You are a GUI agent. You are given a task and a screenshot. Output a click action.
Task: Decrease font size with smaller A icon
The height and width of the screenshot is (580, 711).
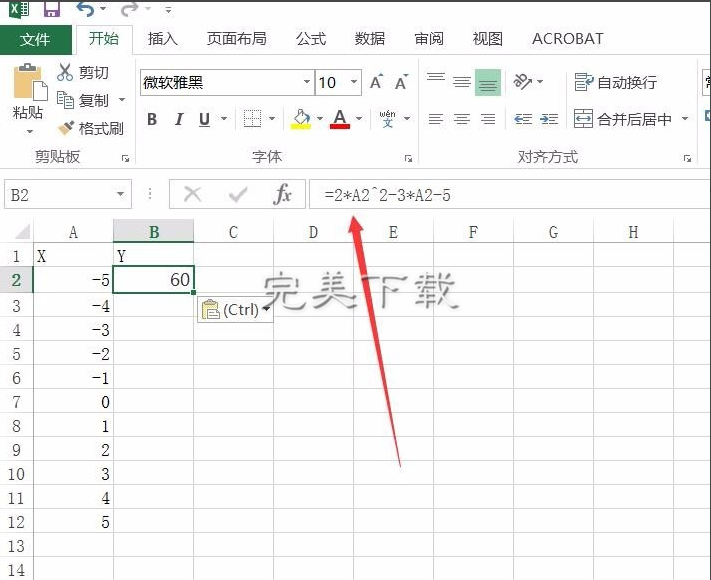tap(401, 82)
